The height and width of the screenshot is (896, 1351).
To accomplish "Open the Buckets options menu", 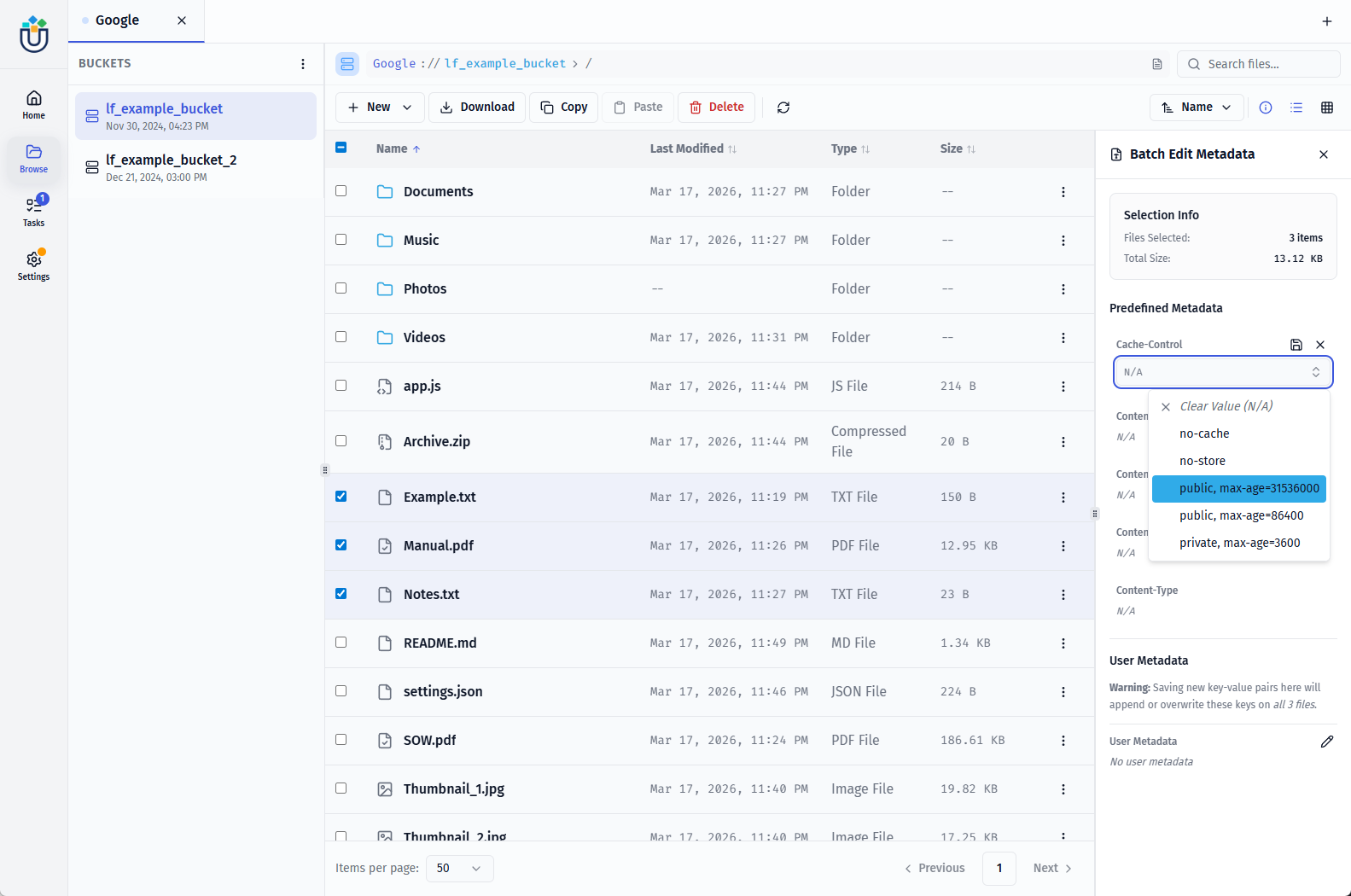I will [303, 64].
